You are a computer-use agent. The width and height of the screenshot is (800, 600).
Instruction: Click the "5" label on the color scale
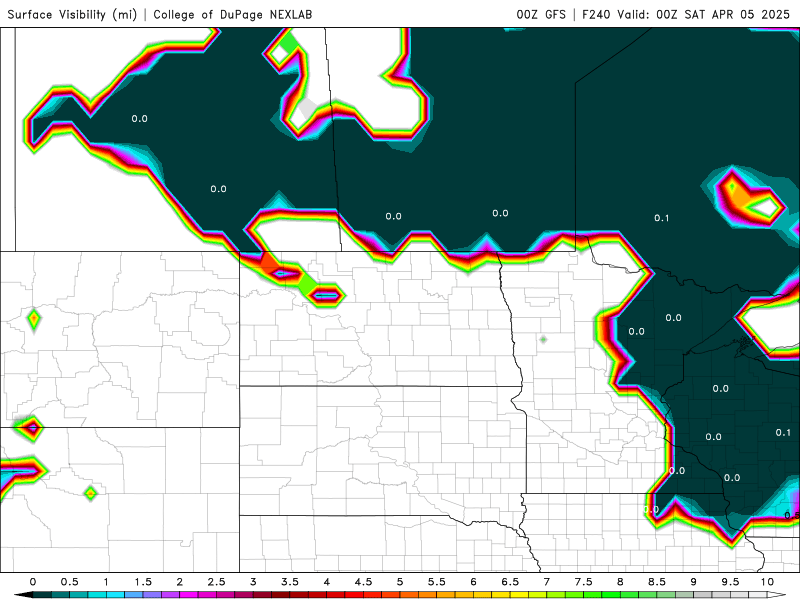400,582
